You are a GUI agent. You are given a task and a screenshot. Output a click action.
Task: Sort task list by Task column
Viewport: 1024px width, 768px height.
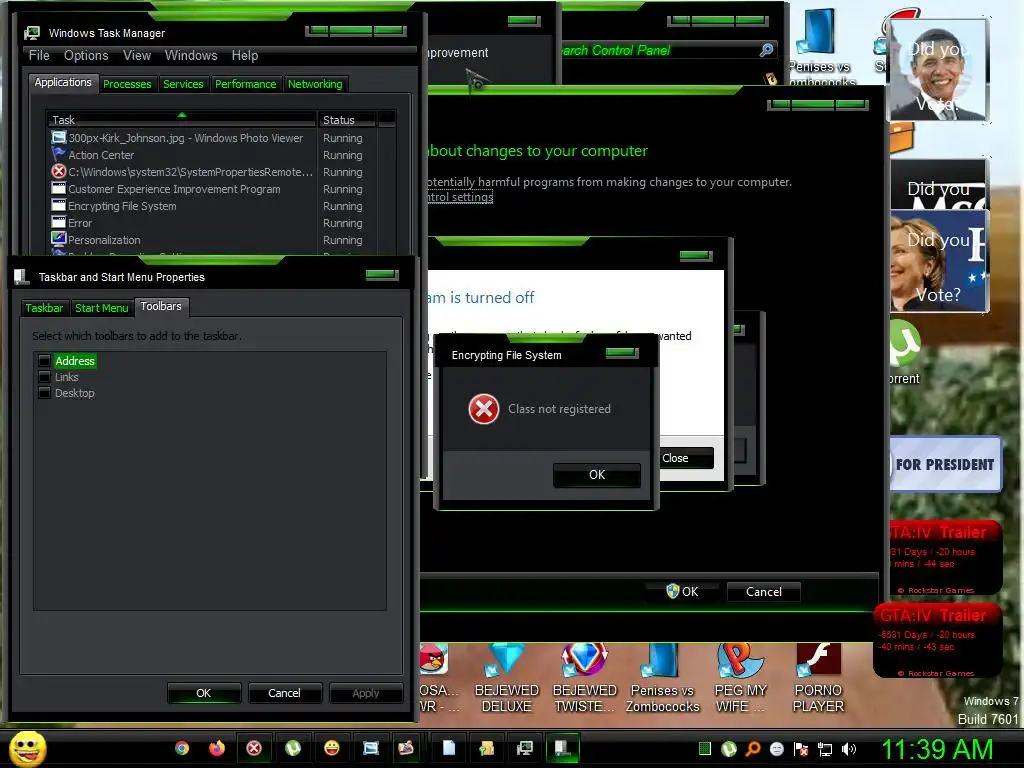tap(181, 120)
